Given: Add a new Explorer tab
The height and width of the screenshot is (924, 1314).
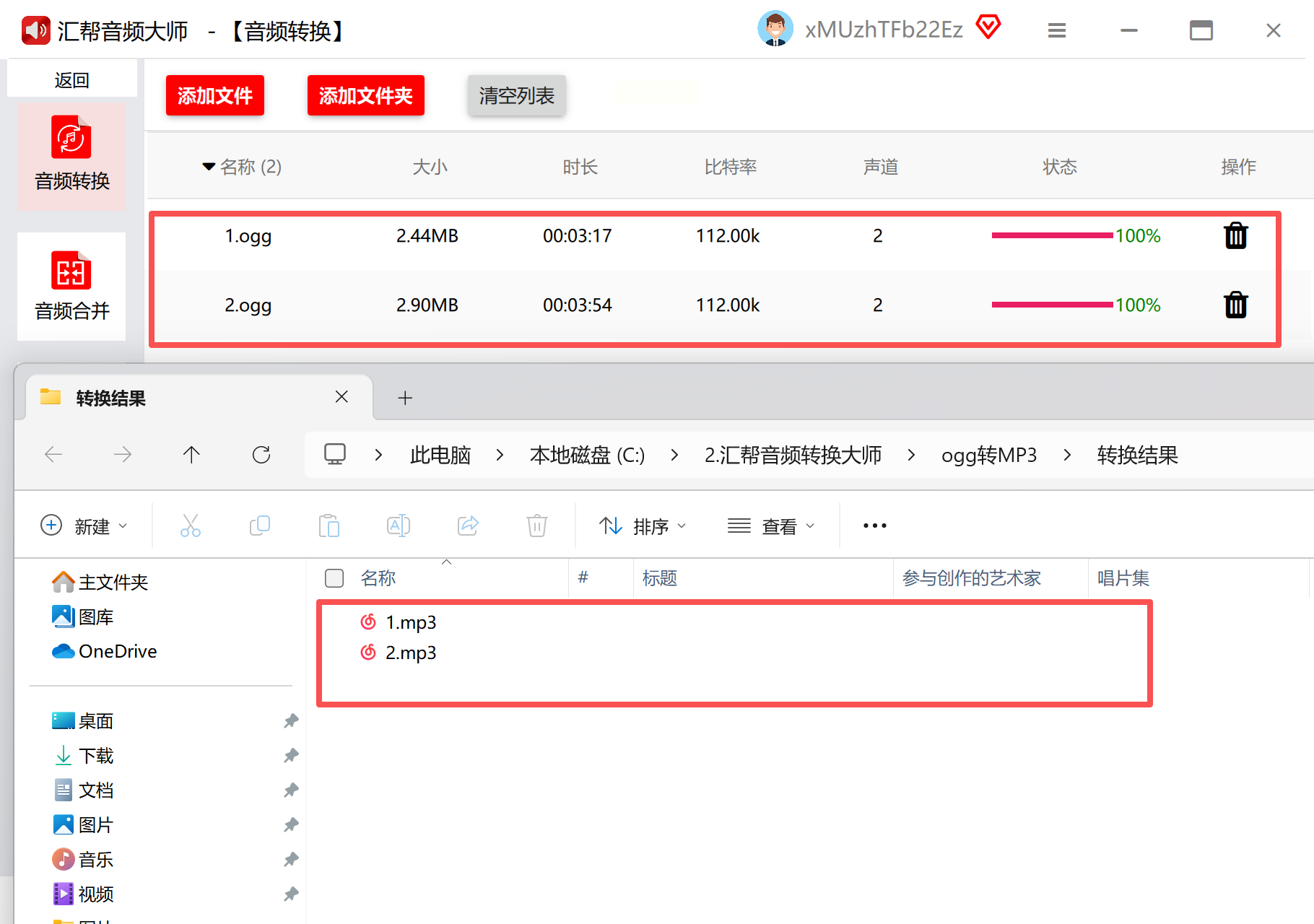Looking at the screenshot, I should click(405, 398).
